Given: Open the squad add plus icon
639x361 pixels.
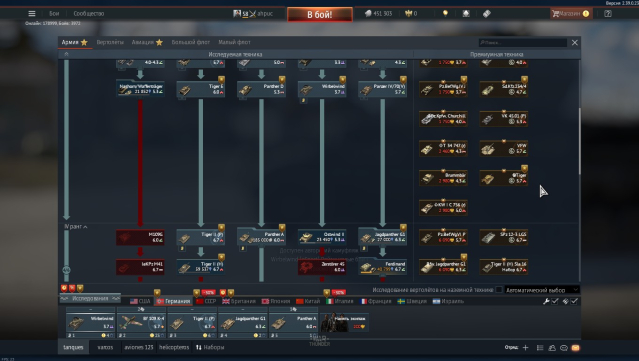Looking at the screenshot, I should click(525, 348).
